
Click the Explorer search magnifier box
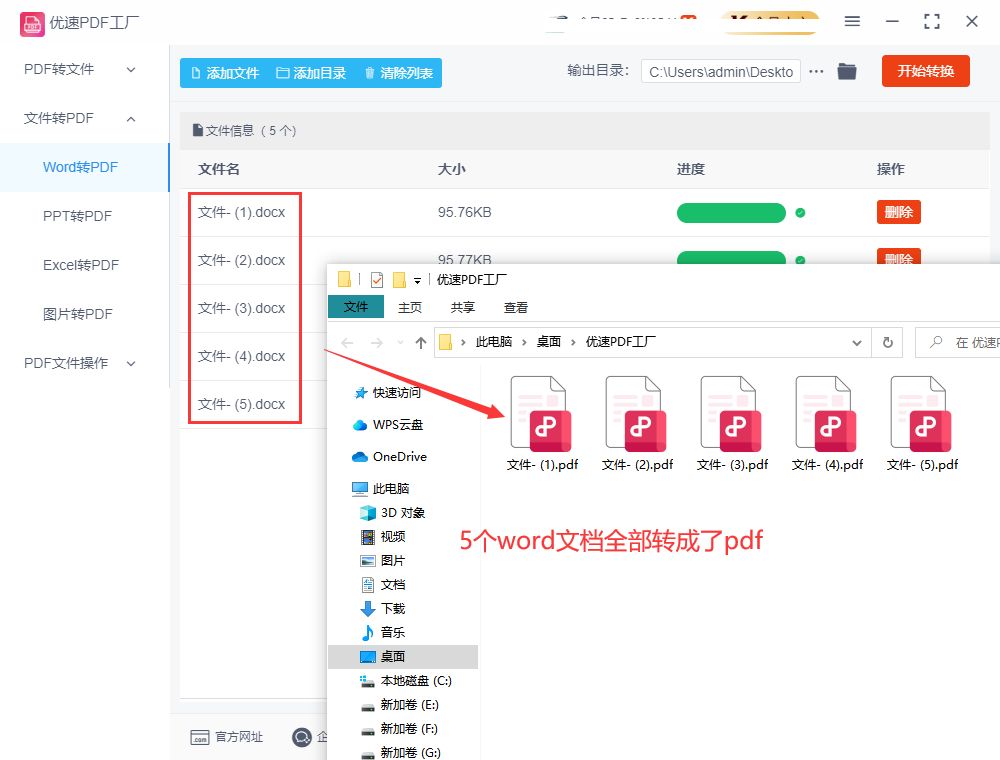click(x=958, y=343)
